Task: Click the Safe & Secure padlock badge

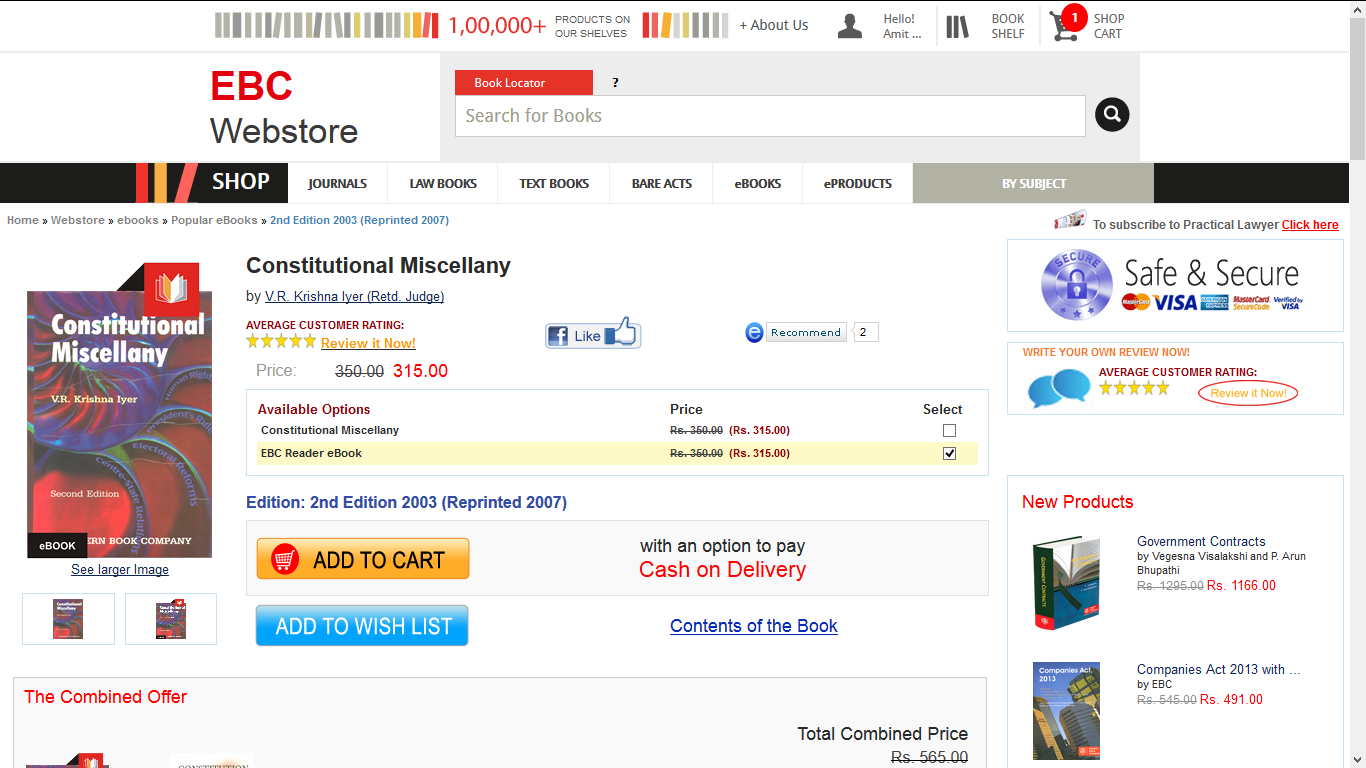Action: coord(1077,285)
